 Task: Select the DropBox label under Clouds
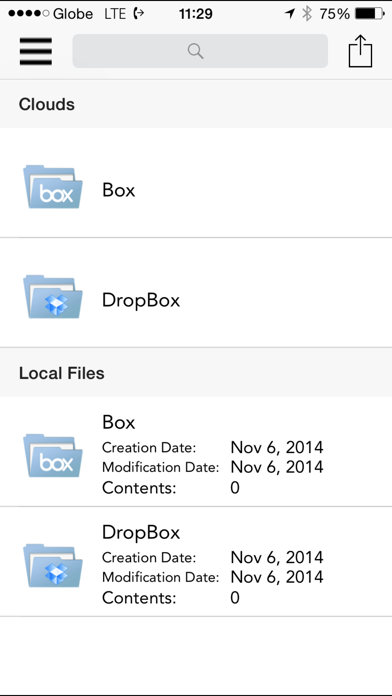pos(141,301)
